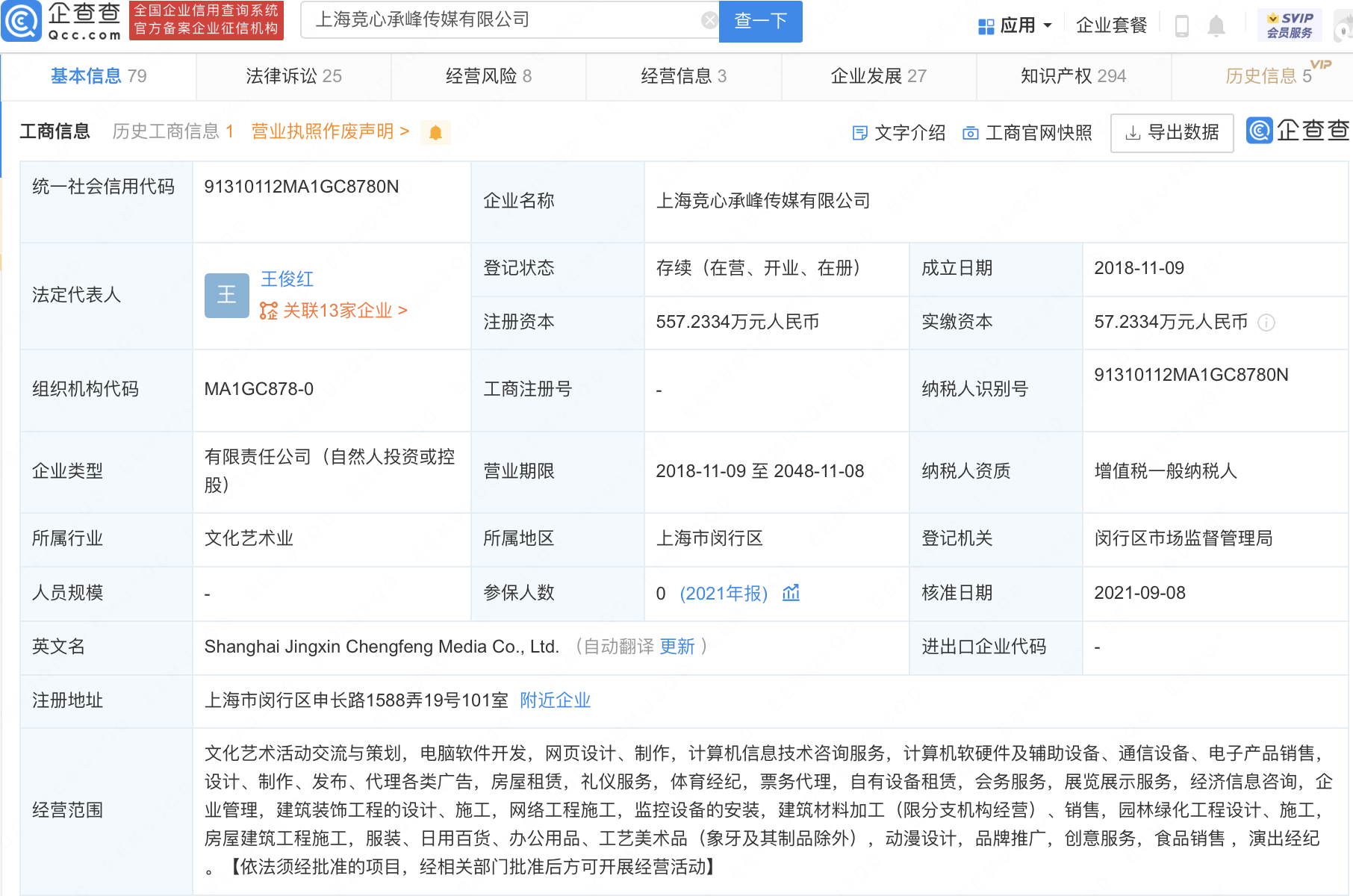1353x896 pixels.
Task: Click the 更新 link beside the English name
Action: coord(677,647)
